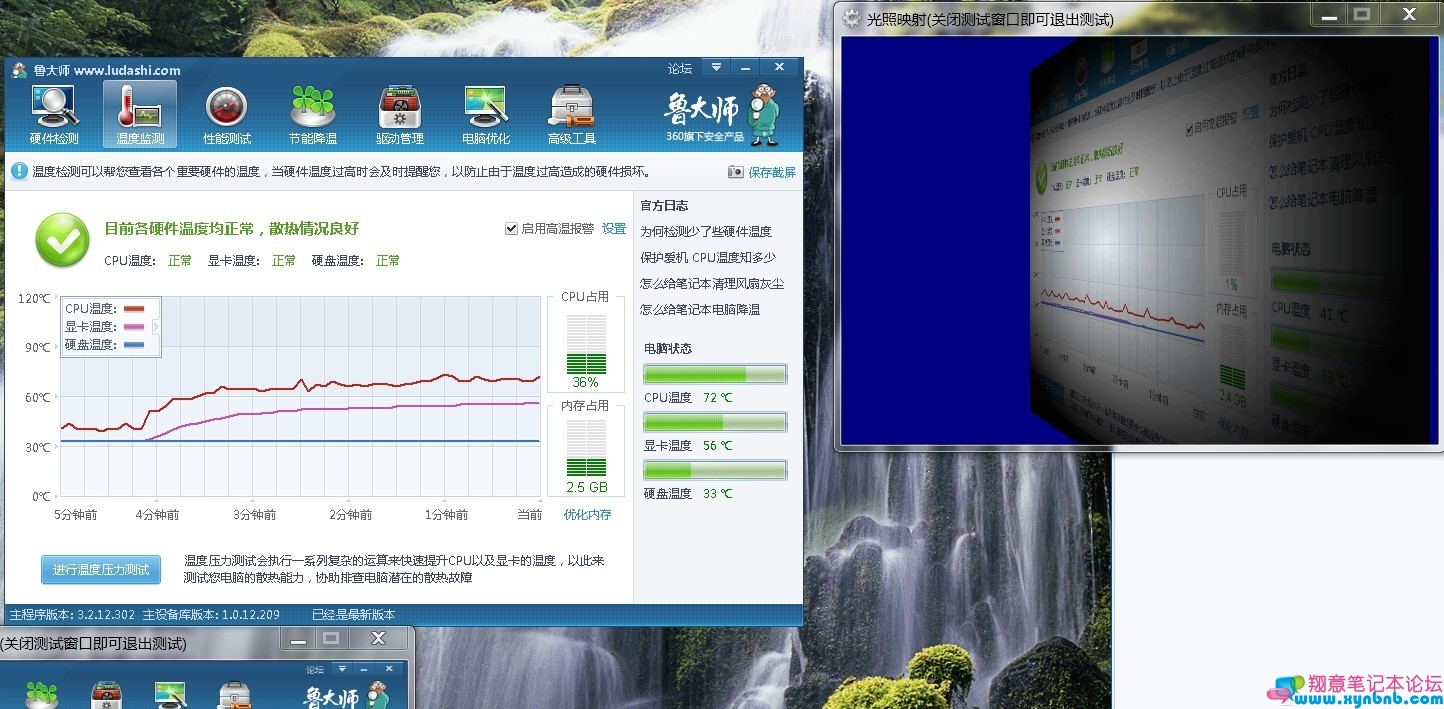Open 驱动管理 driver management in Ludashi toolbar

(400, 116)
